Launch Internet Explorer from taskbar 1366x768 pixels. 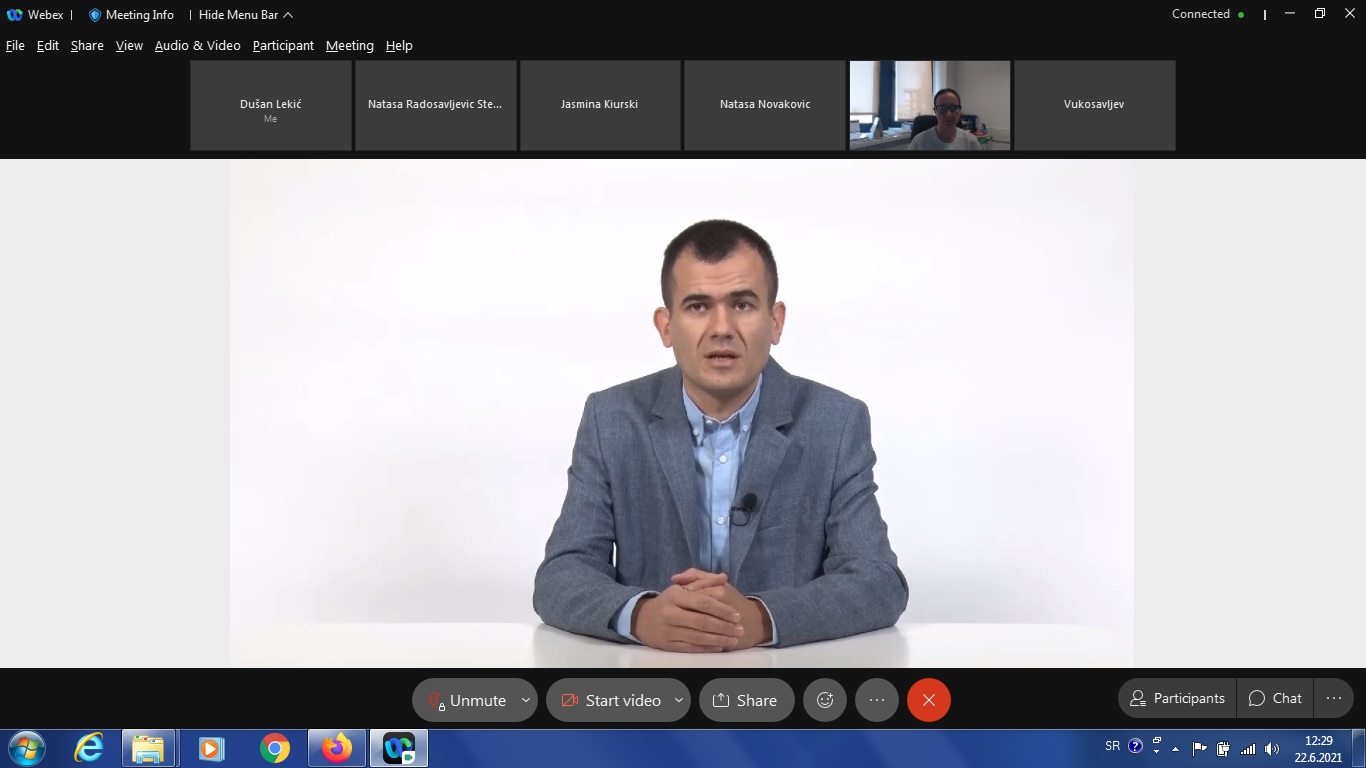tap(89, 748)
